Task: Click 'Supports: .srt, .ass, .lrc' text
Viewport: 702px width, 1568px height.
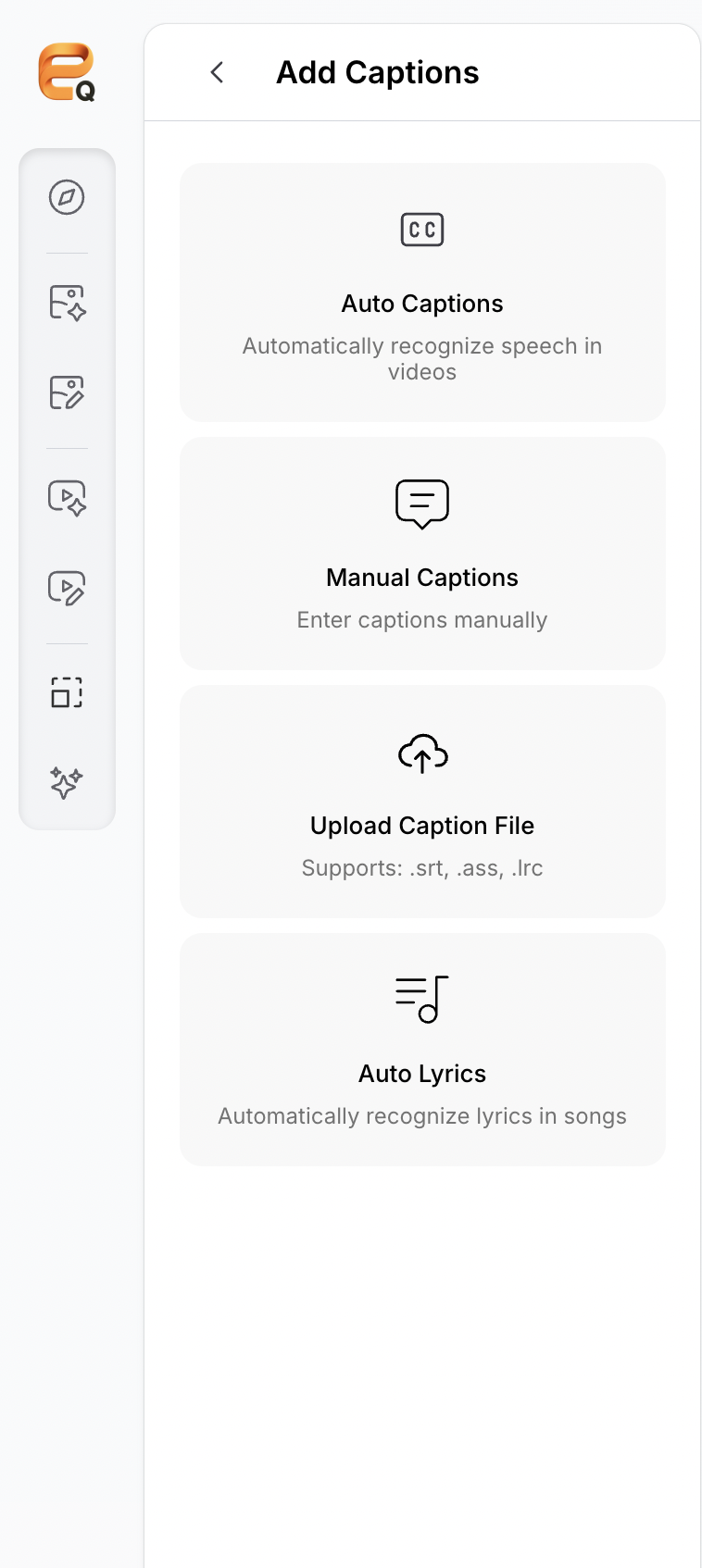Action: 422,868
